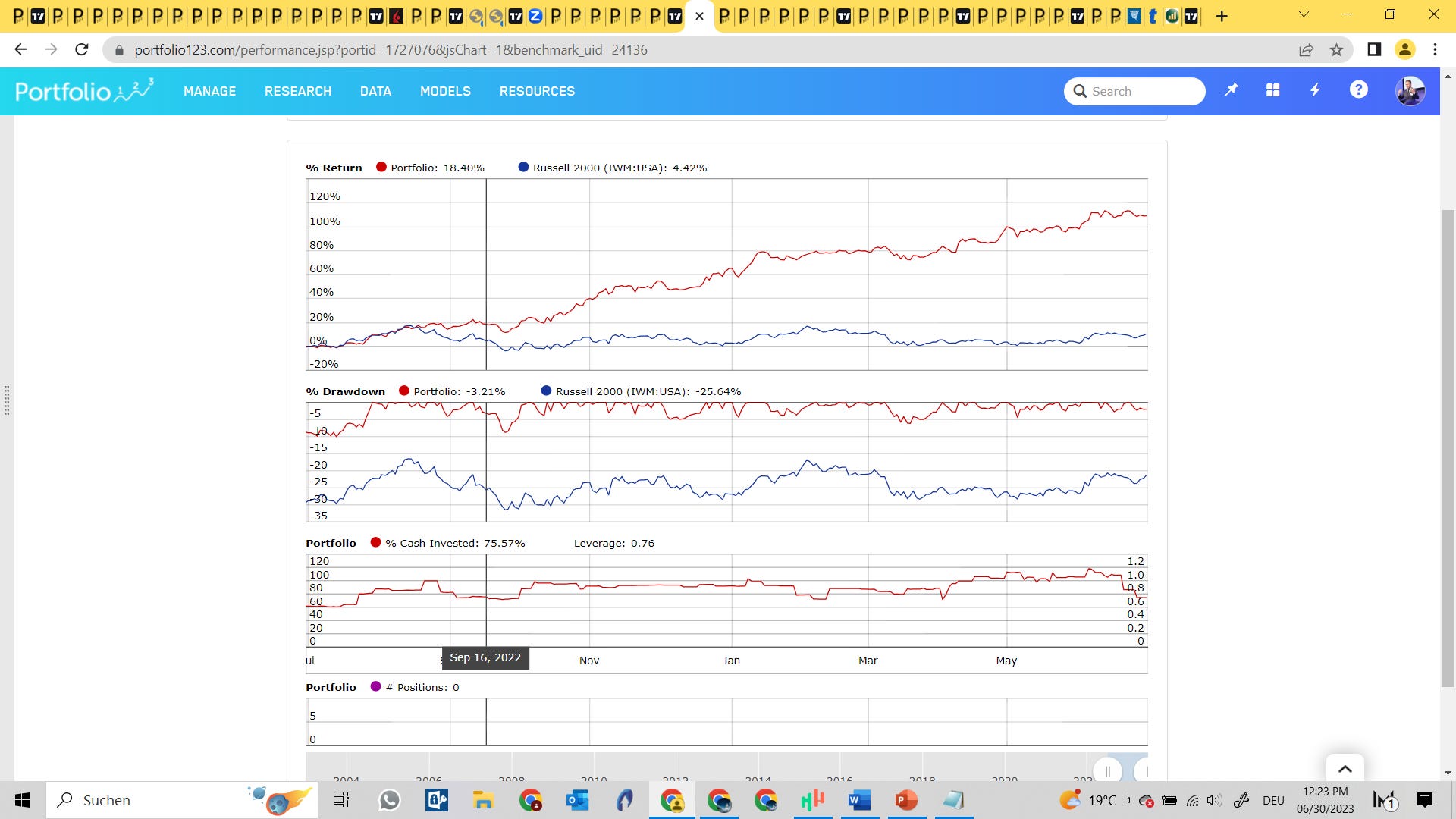Open the MODELS dropdown menu
The image size is (1456, 819).
tap(445, 91)
